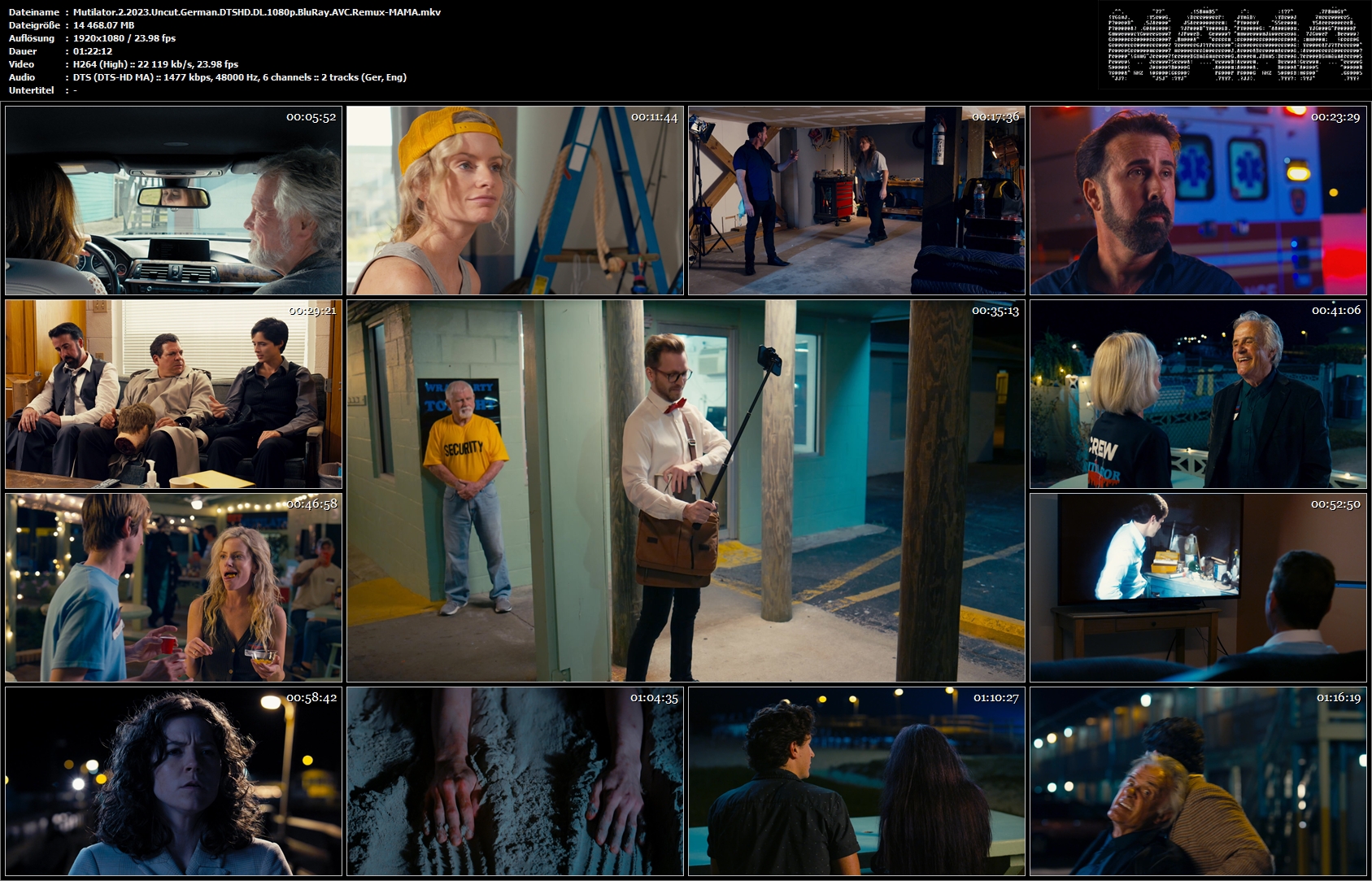Open the frame stamped 00:58:42

point(173,781)
